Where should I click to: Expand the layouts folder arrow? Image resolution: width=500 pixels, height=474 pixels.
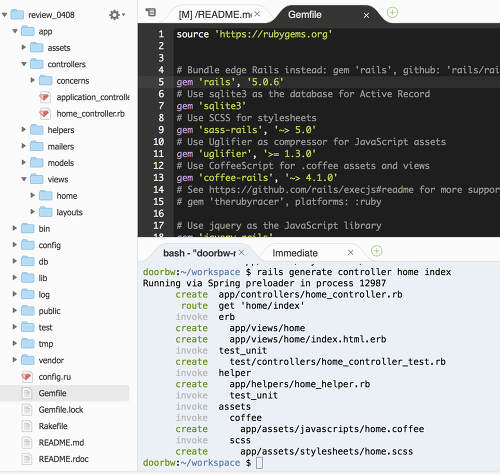coord(33,211)
